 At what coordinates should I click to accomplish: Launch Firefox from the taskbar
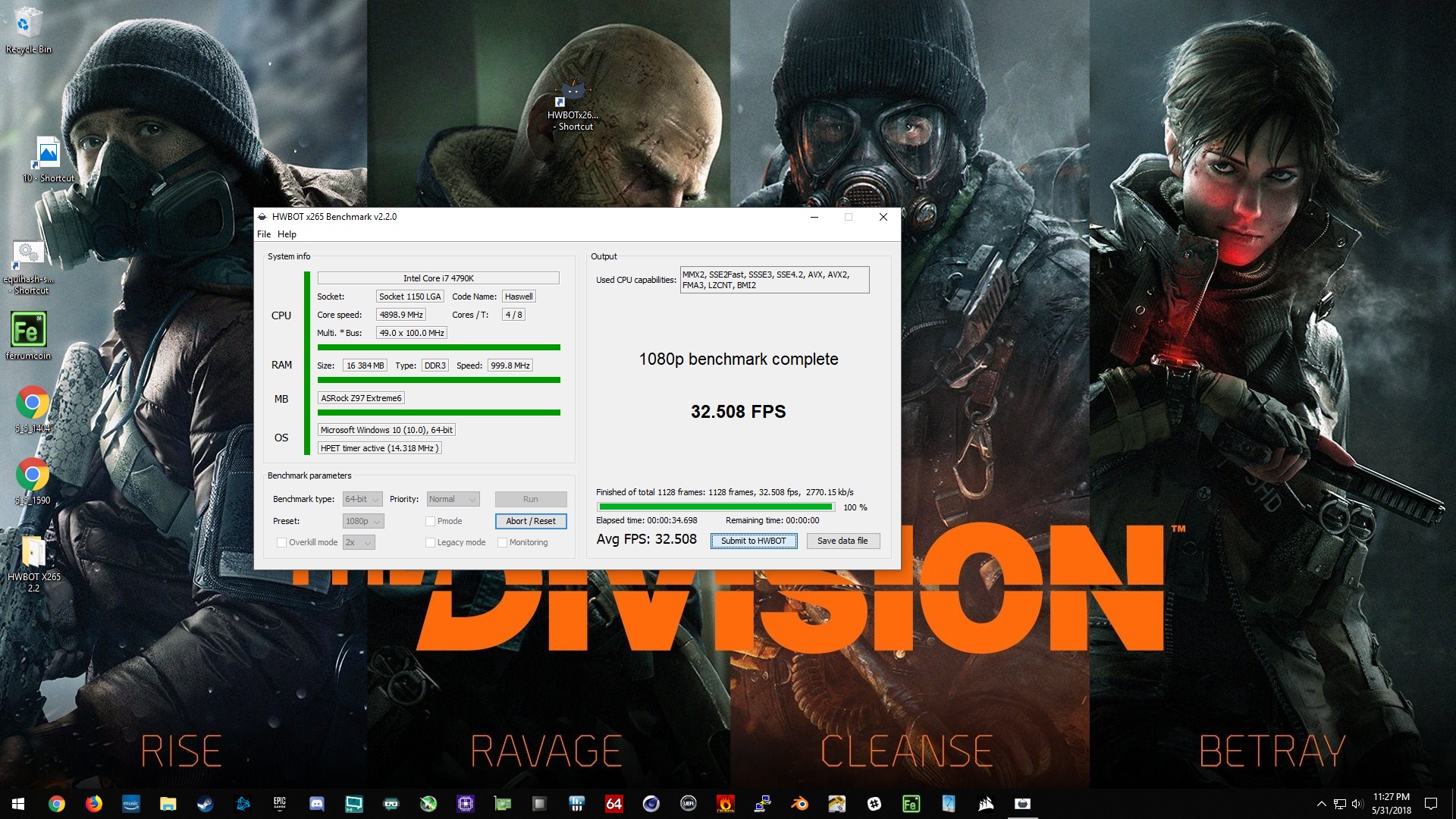(93, 804)
